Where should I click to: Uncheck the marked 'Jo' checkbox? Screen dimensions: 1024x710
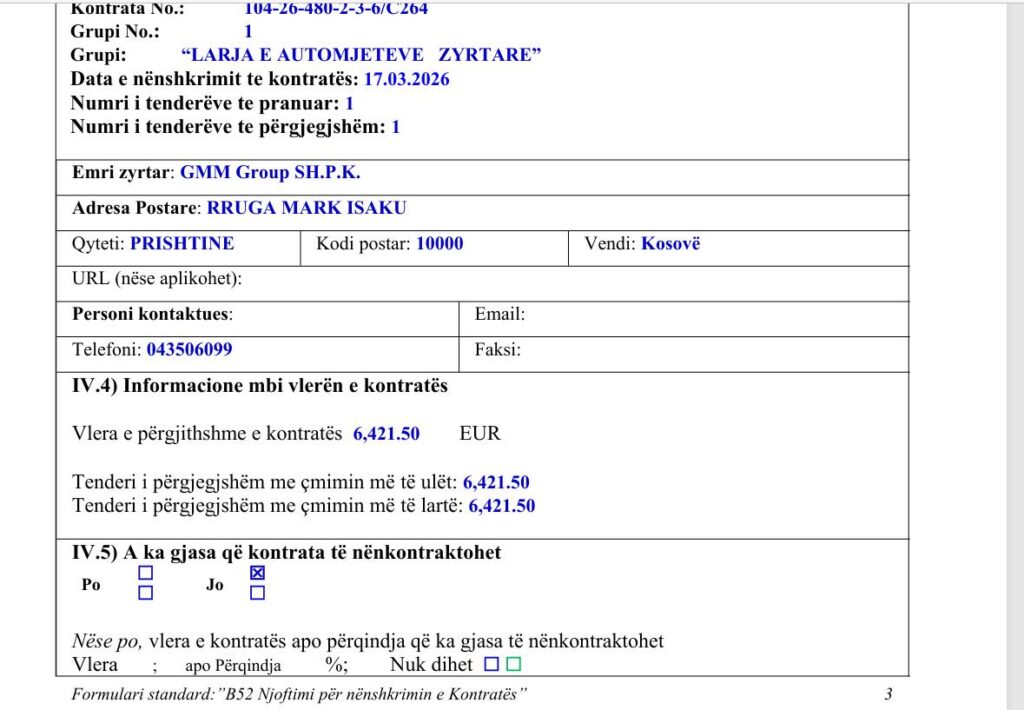[257, 574]
